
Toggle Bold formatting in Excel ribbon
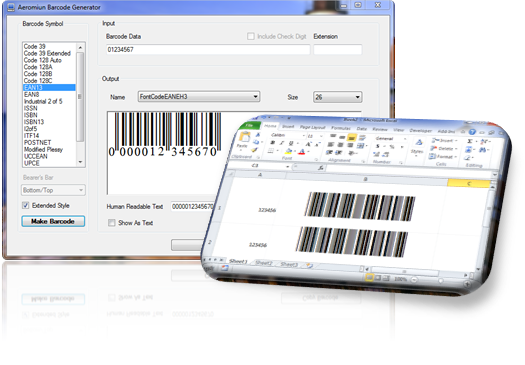click(x=272, y=143)
